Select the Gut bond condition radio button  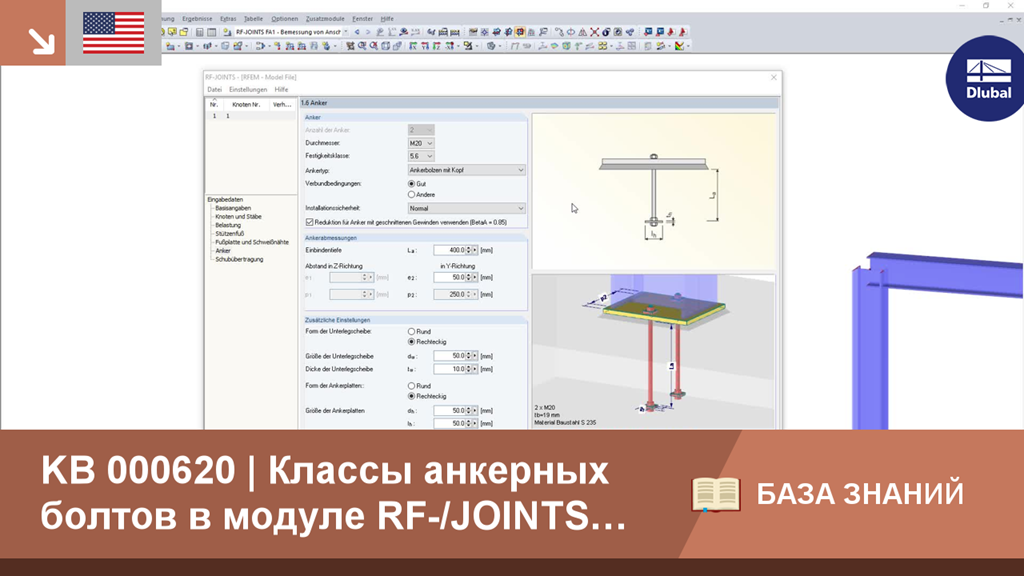411,184
